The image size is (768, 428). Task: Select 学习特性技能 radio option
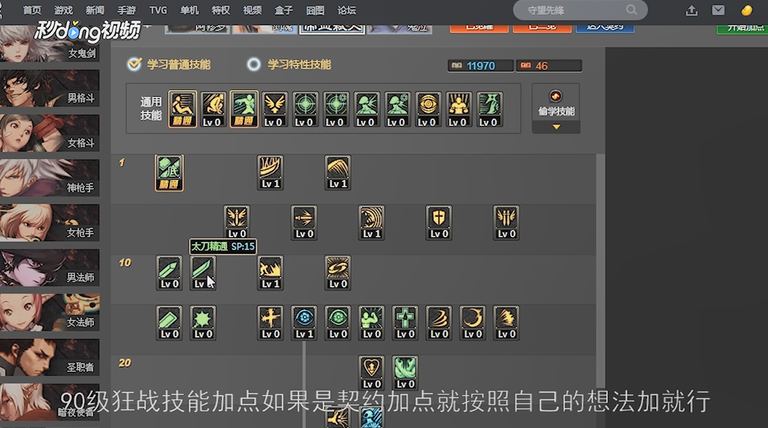point(254,64)
